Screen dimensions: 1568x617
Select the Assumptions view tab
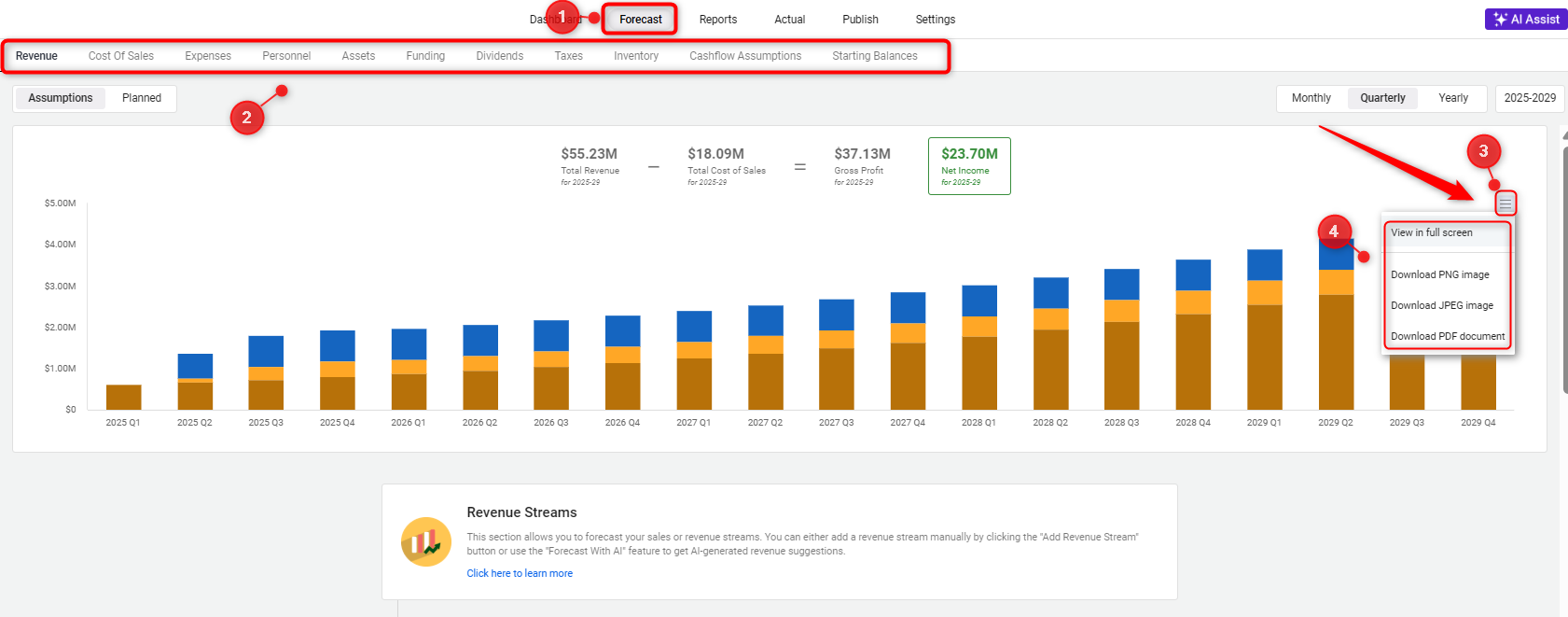pyautogui.click(x=61, y=98)
